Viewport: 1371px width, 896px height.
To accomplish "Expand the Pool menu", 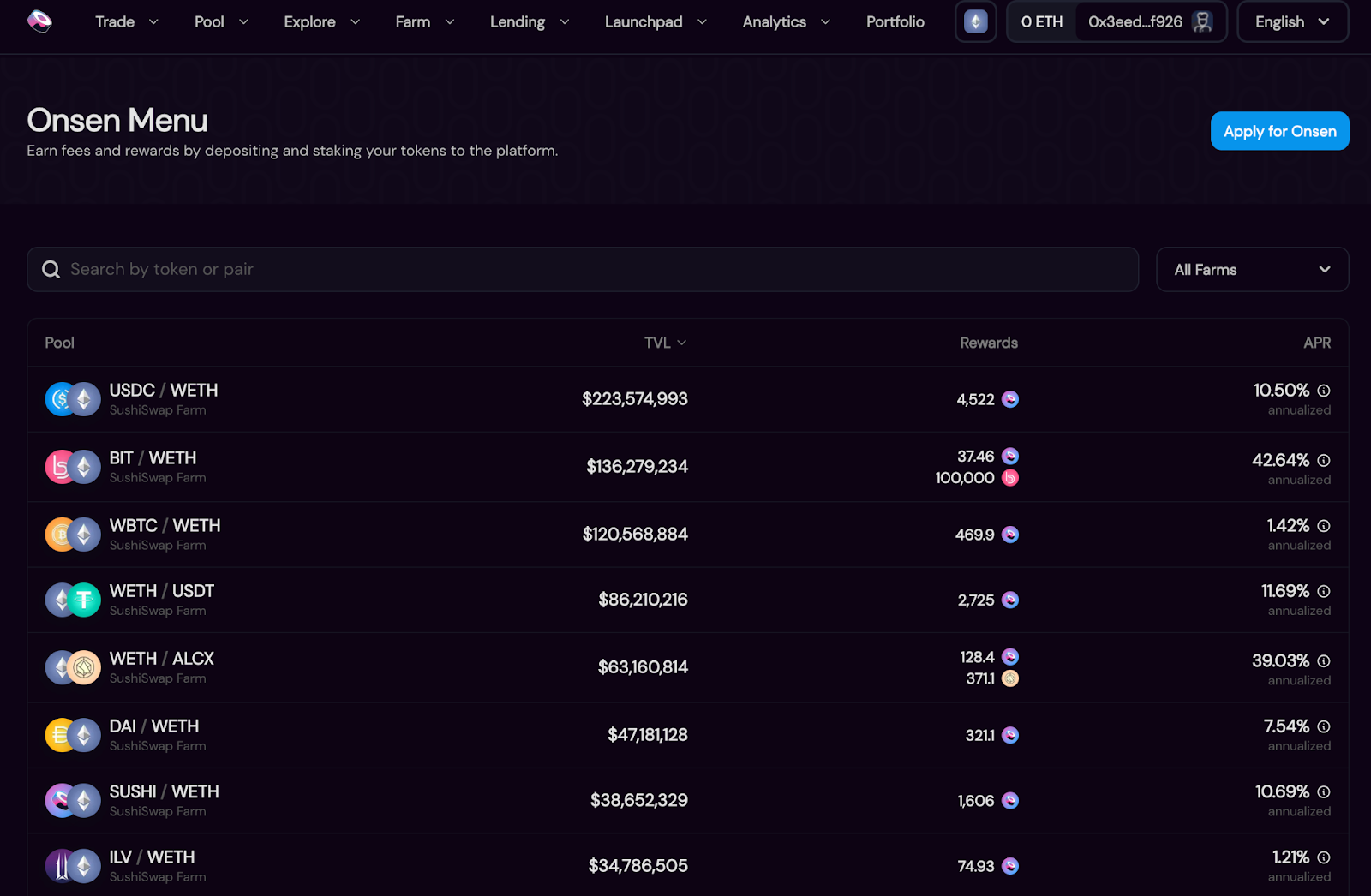I will pyautogui.click(x=222, y=22).
